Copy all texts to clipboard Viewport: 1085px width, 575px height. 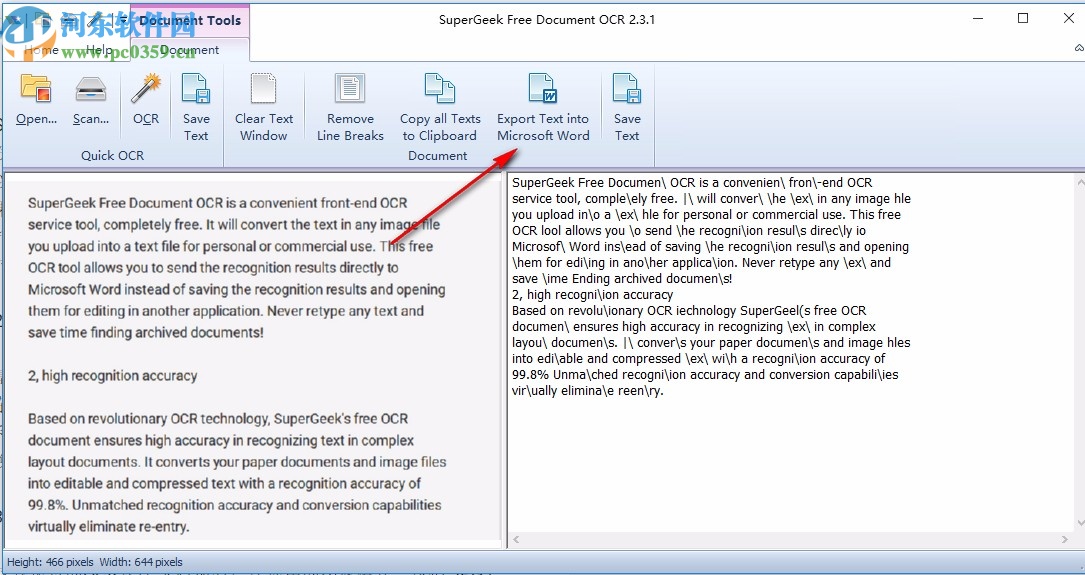point(440,107)
